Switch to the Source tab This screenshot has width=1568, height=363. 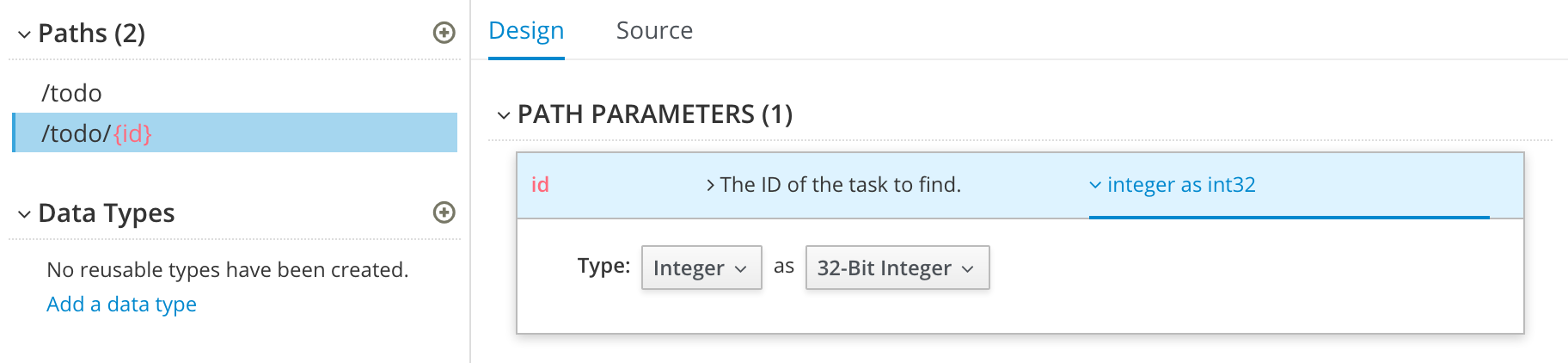[x=654, y=31]
